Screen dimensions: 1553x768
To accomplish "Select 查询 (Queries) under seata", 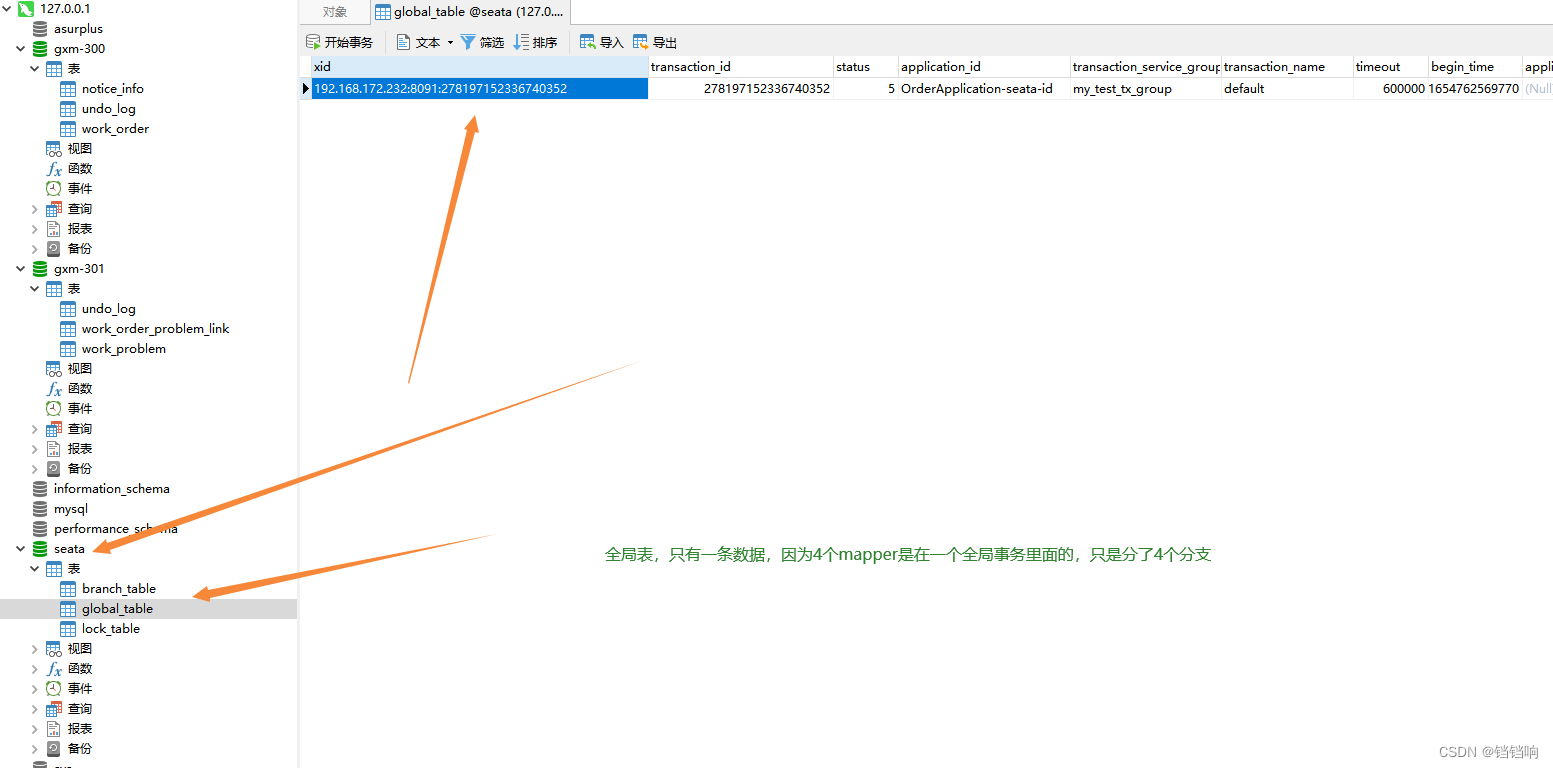I will point(79,708).
